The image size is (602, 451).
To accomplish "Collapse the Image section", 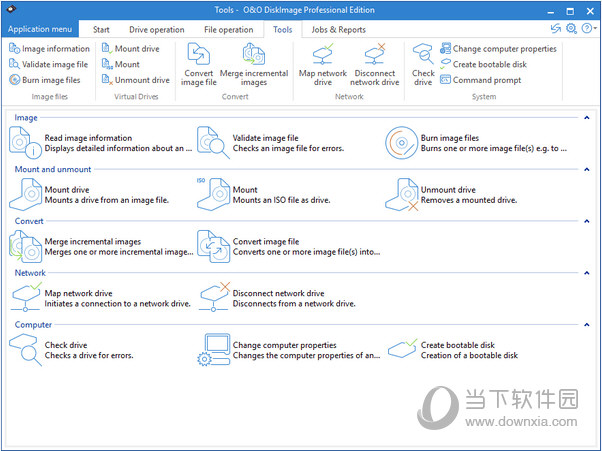I will pos(587,118).
